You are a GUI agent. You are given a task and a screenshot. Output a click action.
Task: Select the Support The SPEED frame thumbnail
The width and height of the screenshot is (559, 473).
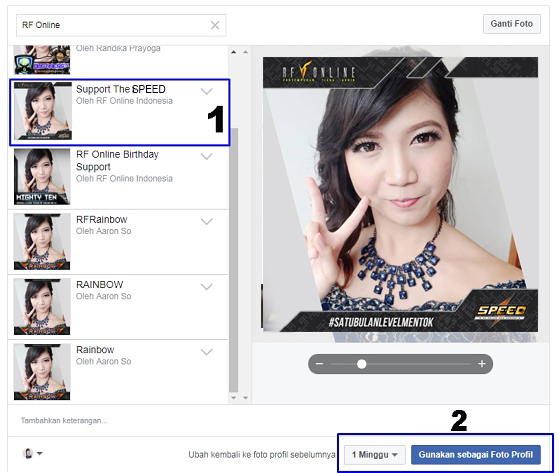coord(42,111)
